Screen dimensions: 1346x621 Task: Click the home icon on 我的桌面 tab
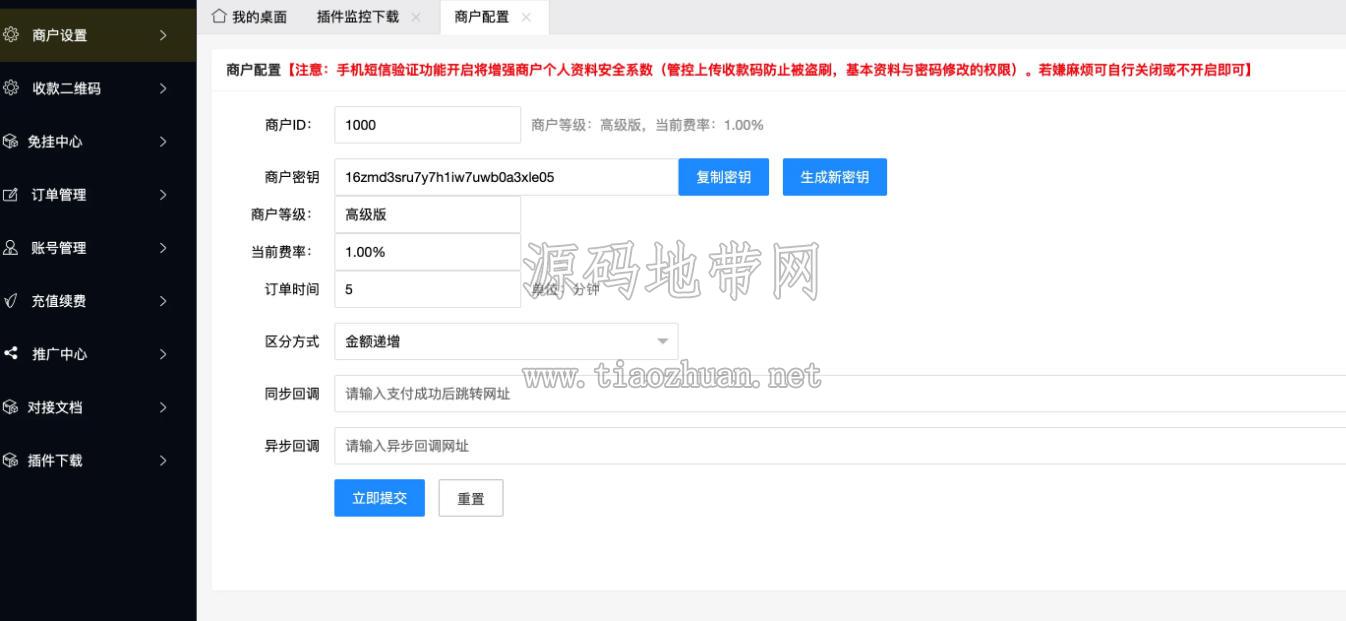pos(219,16)
